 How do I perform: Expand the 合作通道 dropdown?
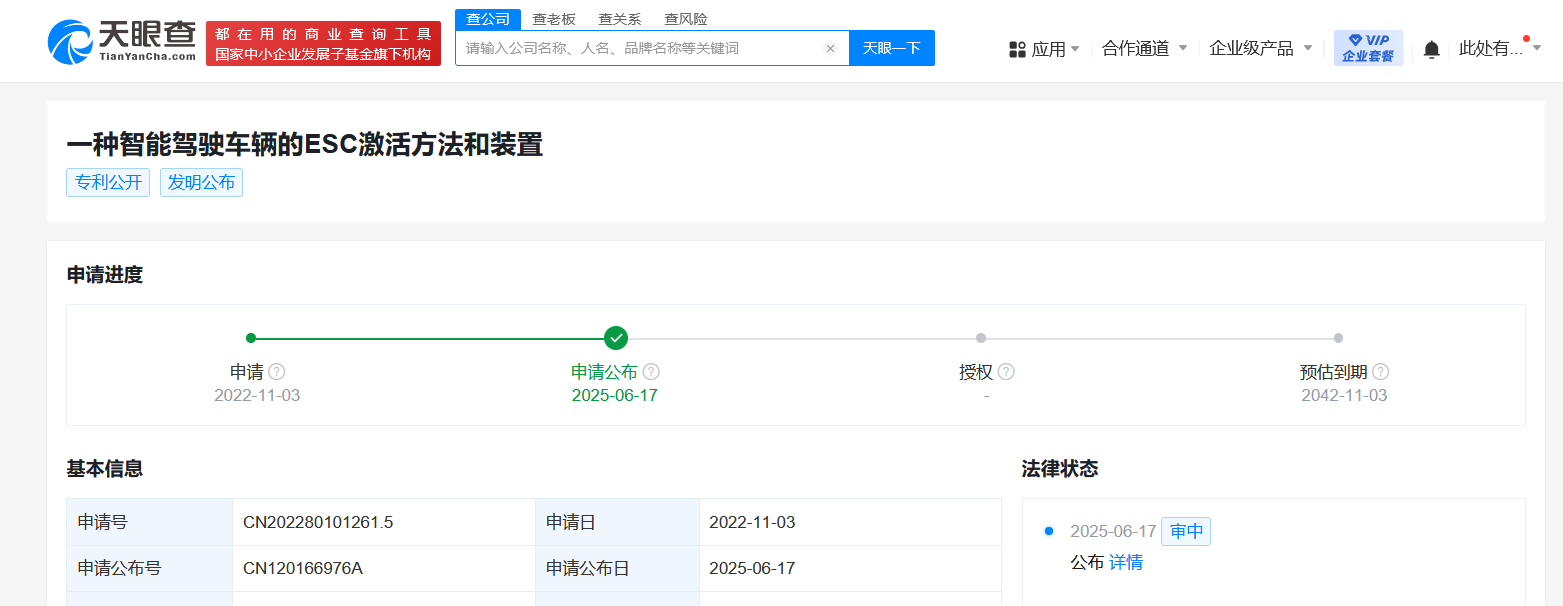coord(1144,48)
